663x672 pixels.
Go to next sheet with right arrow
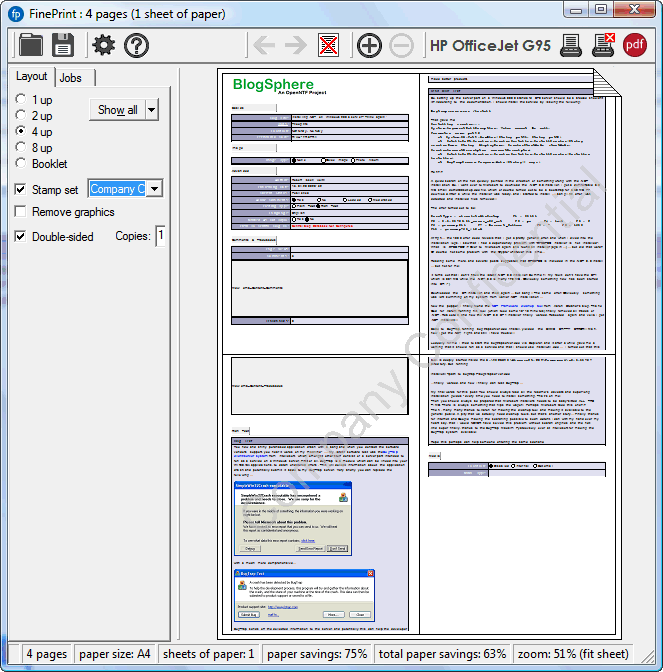(296, 45)
